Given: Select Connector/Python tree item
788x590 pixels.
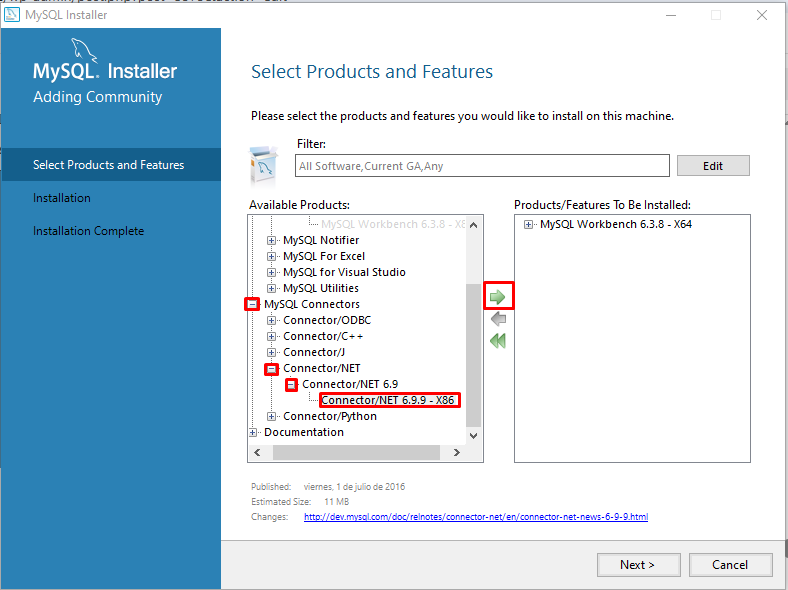Looking at the screenshot, I should [x=330, y=416].
